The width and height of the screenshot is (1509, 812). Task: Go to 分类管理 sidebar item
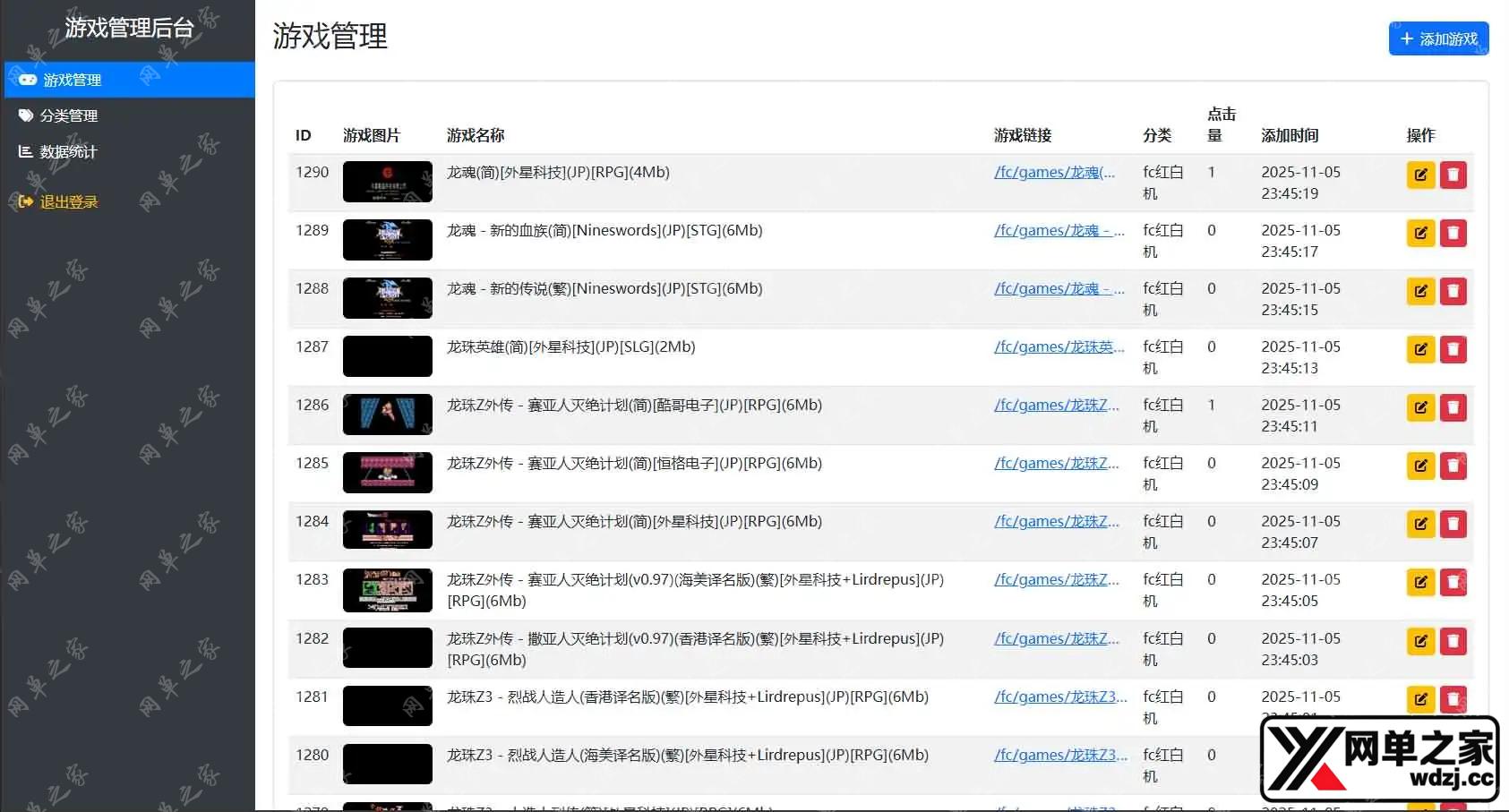(x=69, y=115)
